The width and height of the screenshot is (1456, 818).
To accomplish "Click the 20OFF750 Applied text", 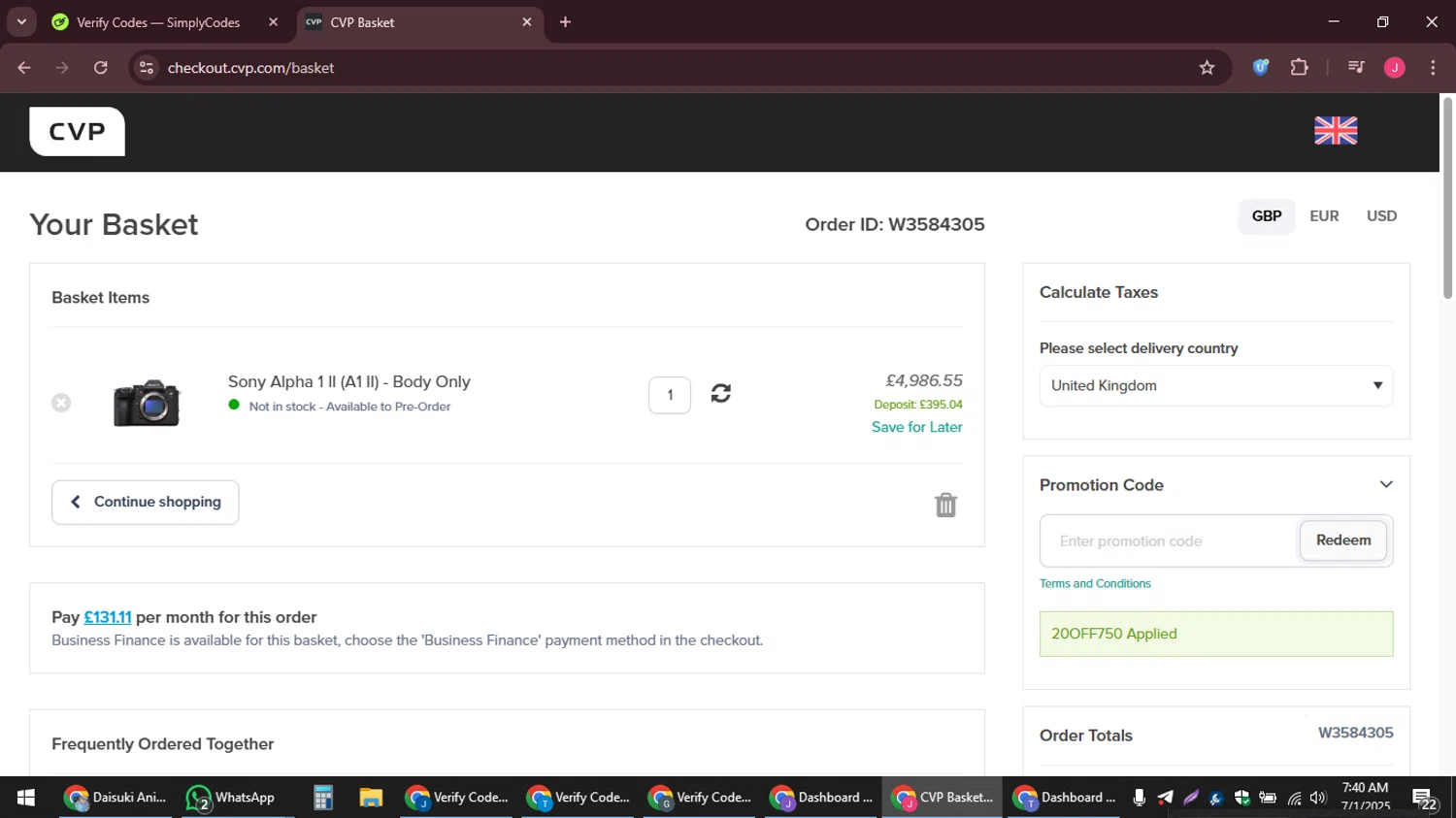I will [x=1114, y=634].
